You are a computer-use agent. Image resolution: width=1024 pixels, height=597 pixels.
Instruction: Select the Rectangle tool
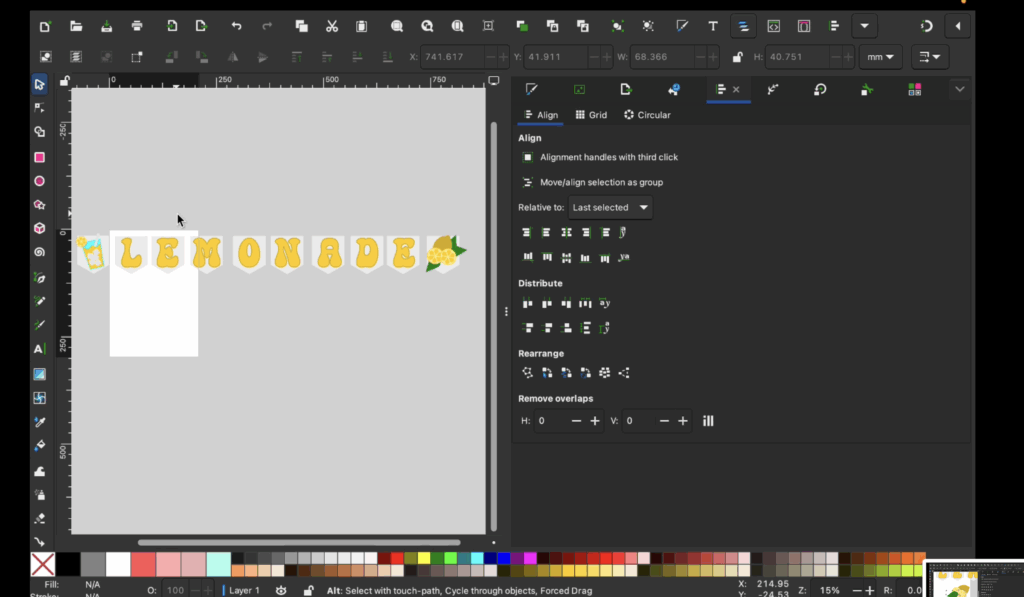pos(39,157)
